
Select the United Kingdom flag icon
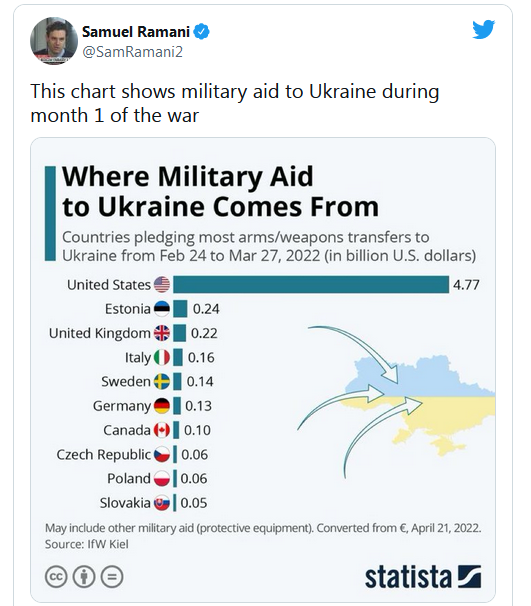(162, 333)
